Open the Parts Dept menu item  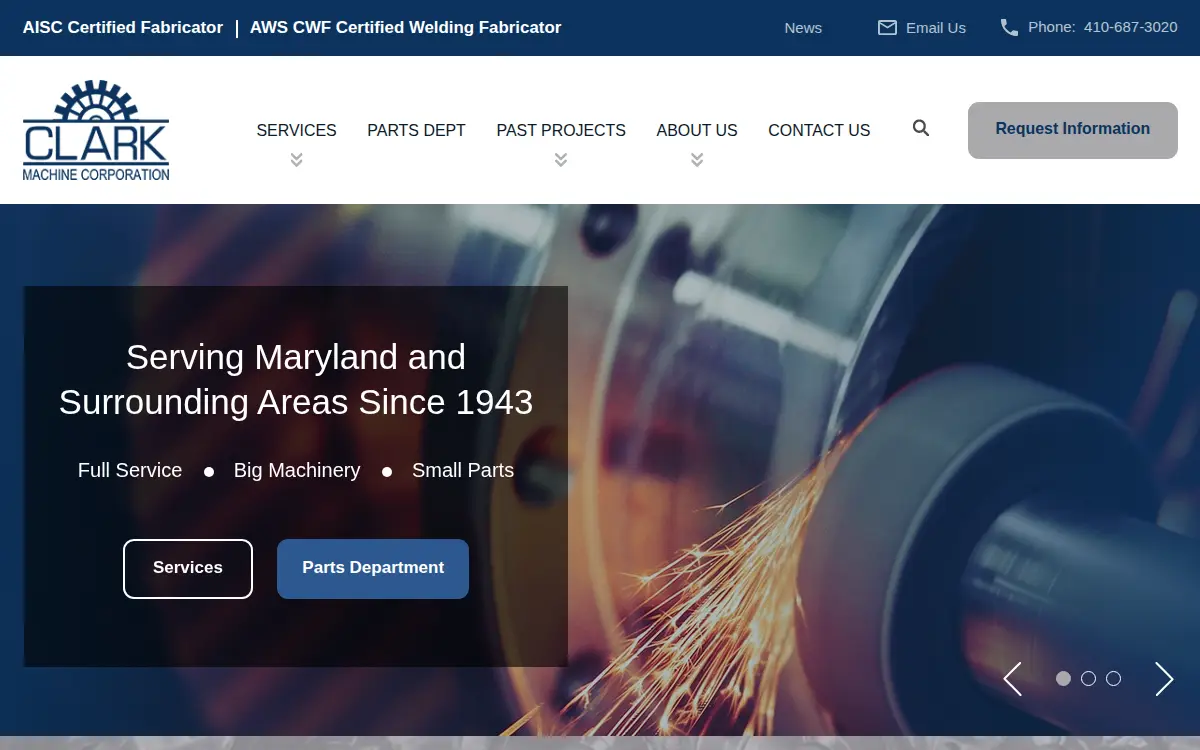point(416,130)
